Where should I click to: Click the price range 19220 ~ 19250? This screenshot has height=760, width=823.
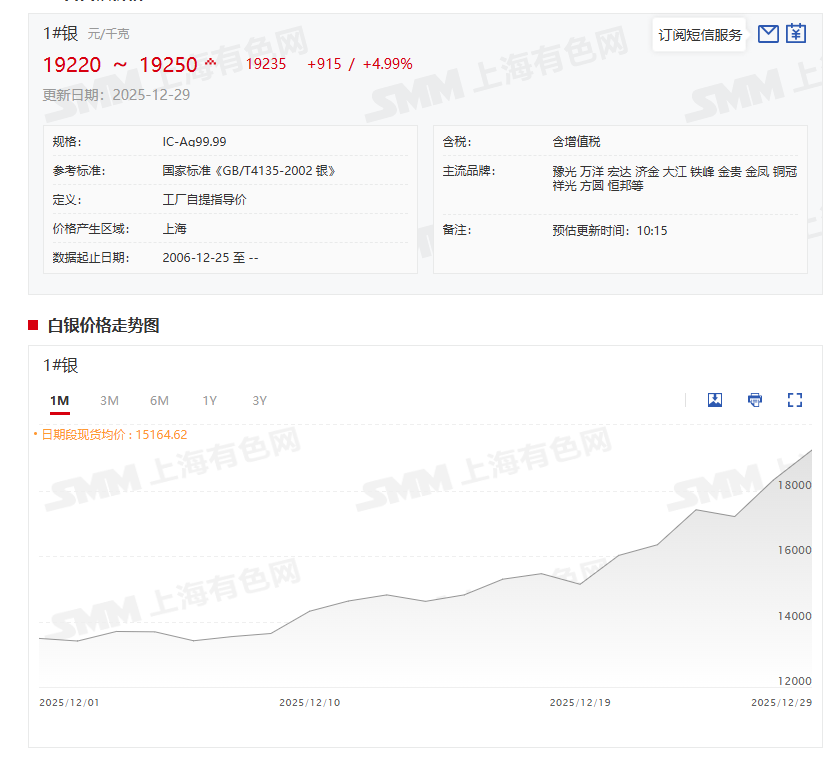(x=120, y=65)
